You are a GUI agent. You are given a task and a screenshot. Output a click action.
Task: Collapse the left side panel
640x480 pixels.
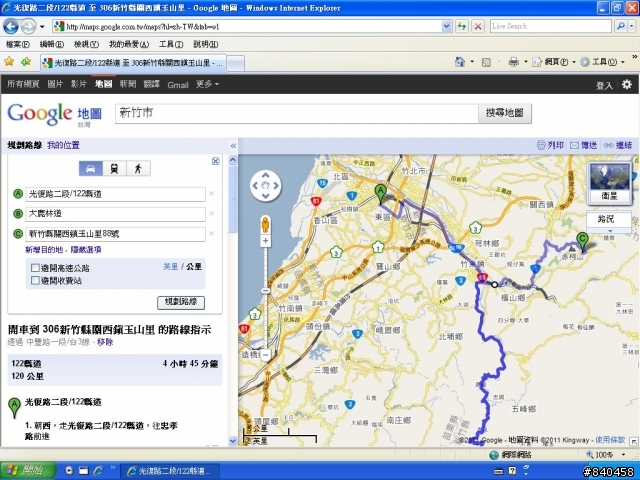[233, 146]
